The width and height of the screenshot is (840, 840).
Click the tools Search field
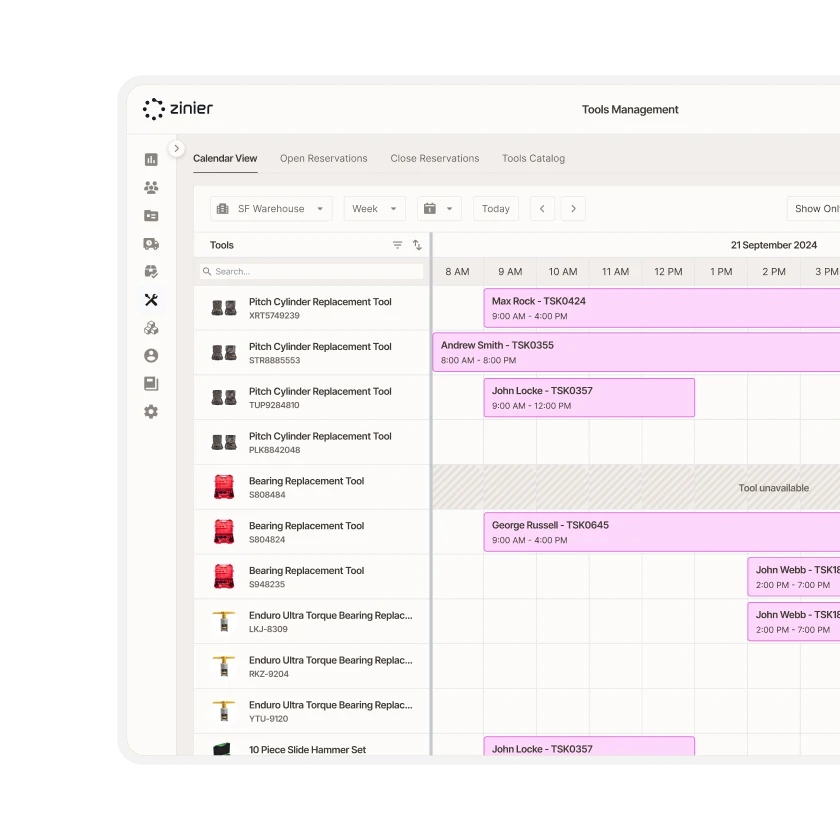point(312,272)
